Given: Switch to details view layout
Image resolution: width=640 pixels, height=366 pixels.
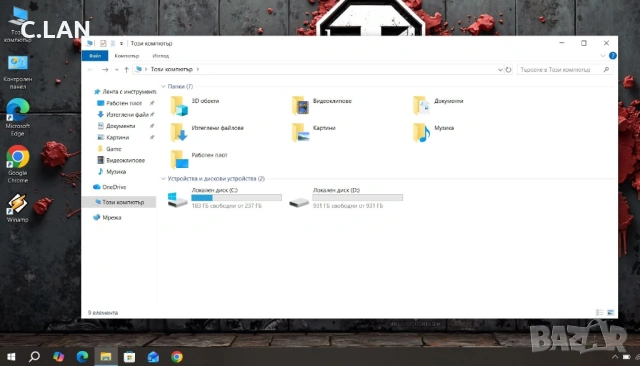Looking at the screenshot, I should point(599,313).
